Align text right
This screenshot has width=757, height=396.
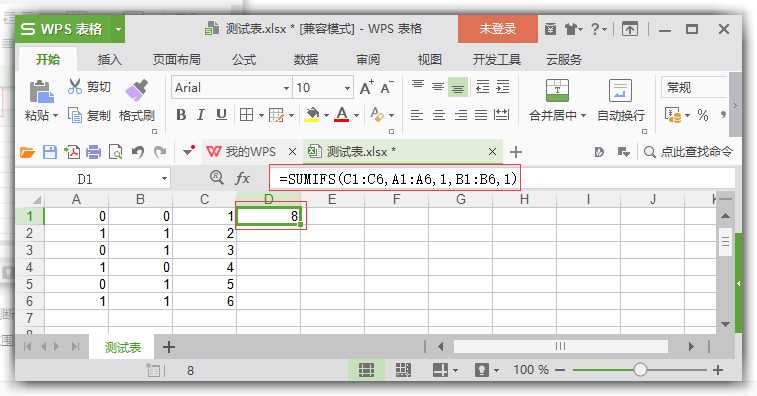pyautogui.click(x=461, y=115)
